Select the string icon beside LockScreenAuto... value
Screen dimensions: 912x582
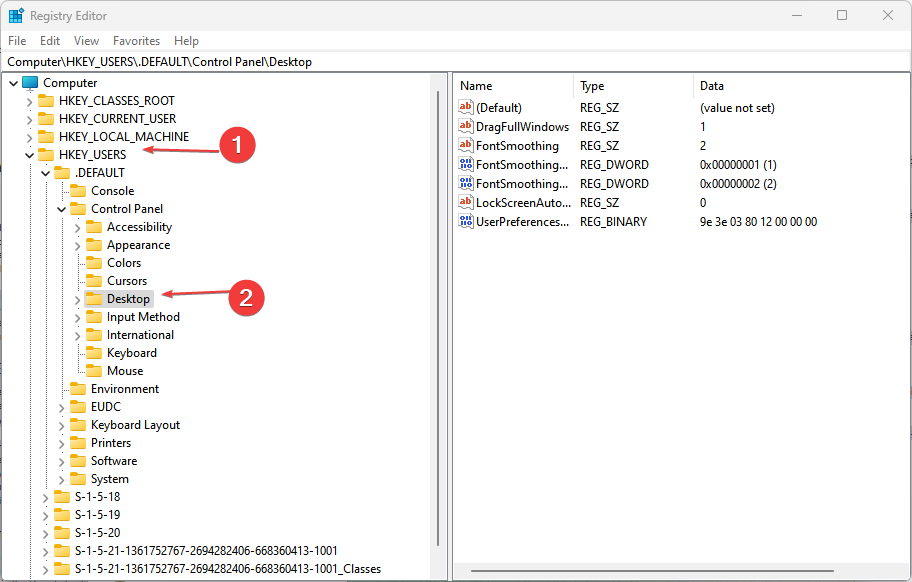[466, 202]
